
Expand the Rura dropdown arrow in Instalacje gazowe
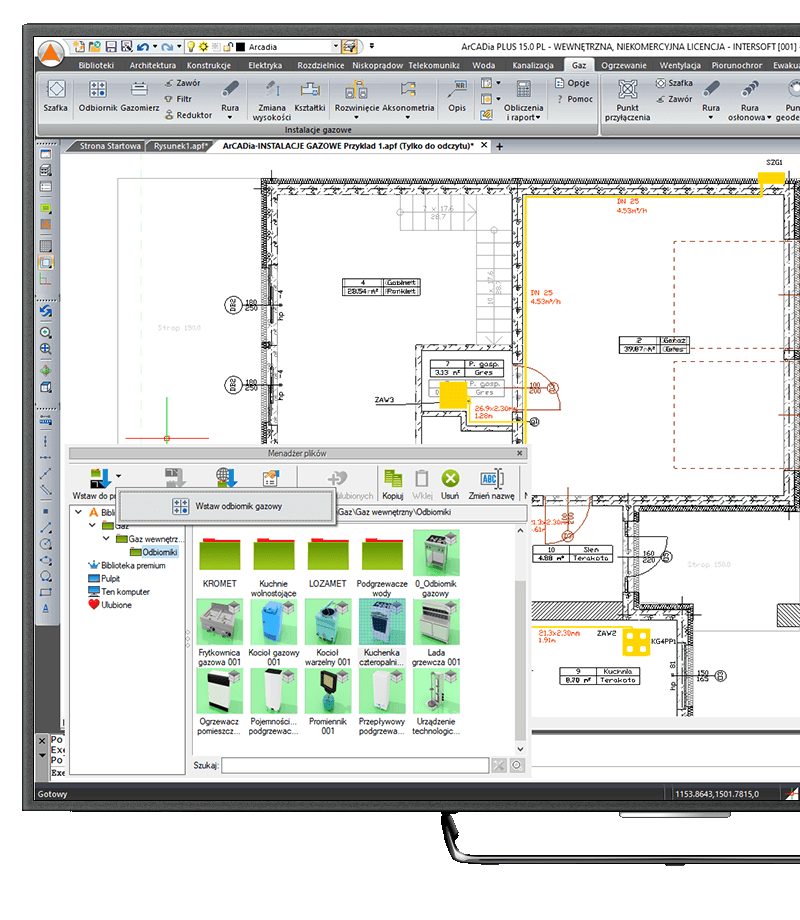point(229,117)
